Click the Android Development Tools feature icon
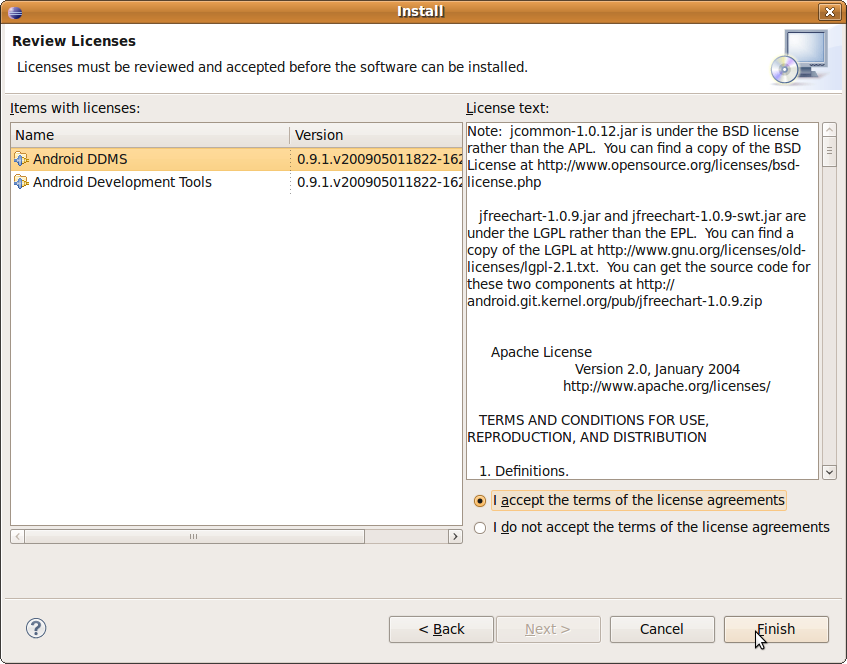 point(21,182)
